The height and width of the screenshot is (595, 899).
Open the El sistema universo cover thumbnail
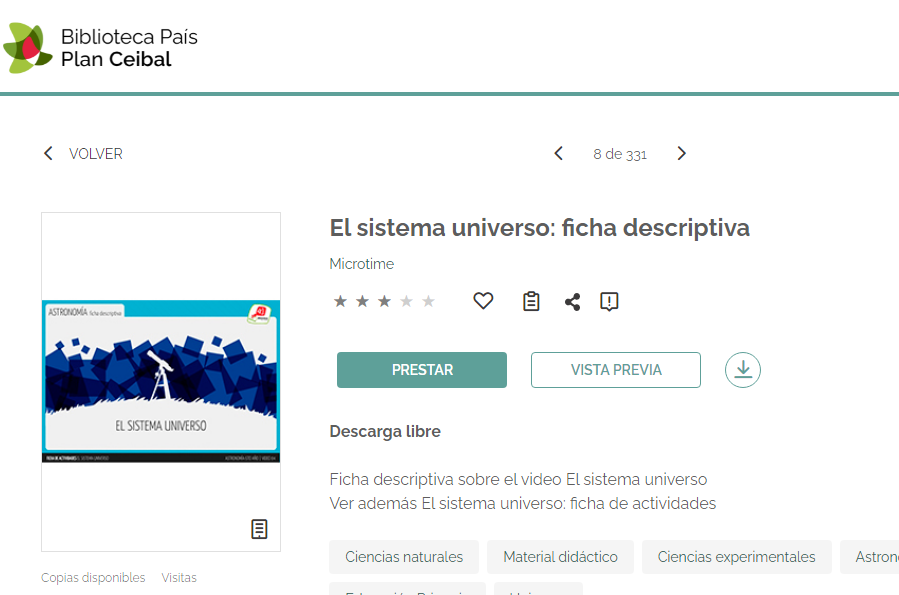(161, 381)
